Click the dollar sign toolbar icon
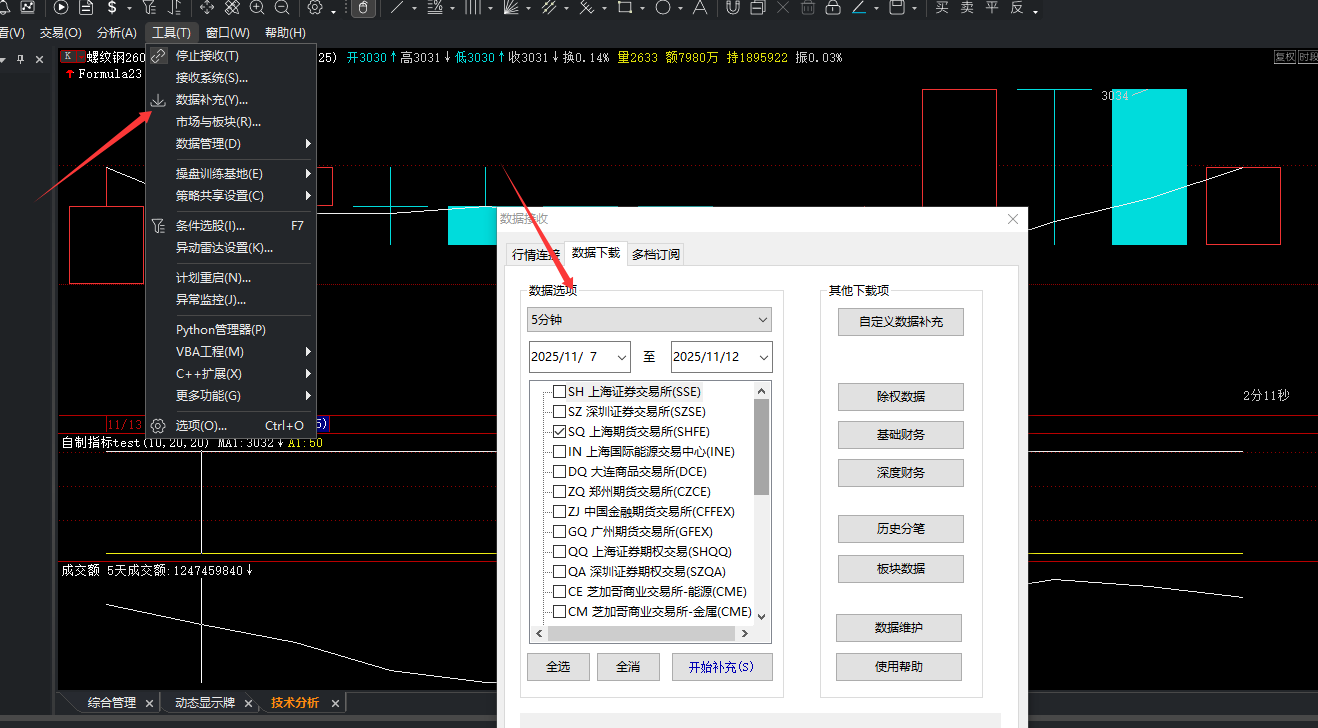 (x=112, y=8)
